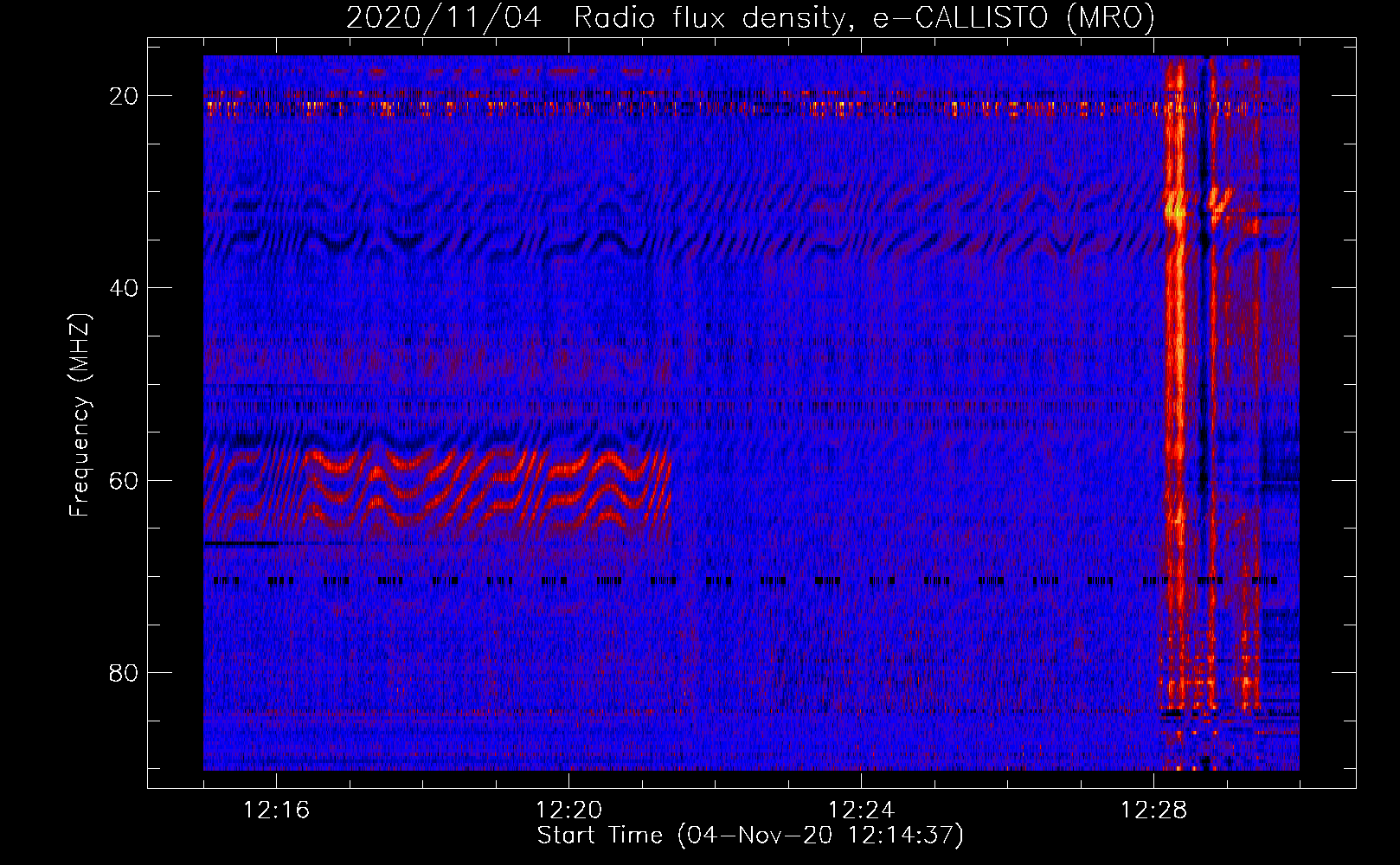Click the '12:24' time tick label
The height and width of the screenshot is (865, 1400).
tap(861, 810)
